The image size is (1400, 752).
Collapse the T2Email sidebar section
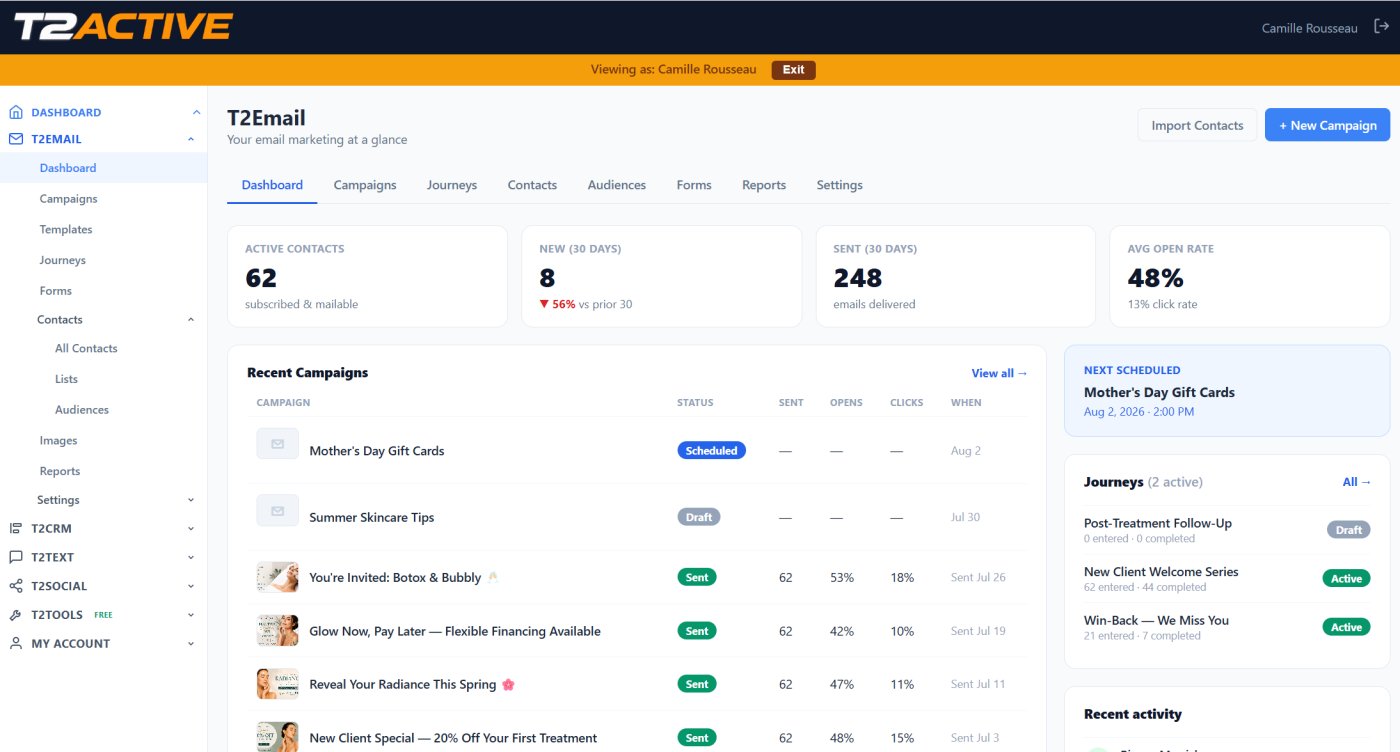pos(191,139)
